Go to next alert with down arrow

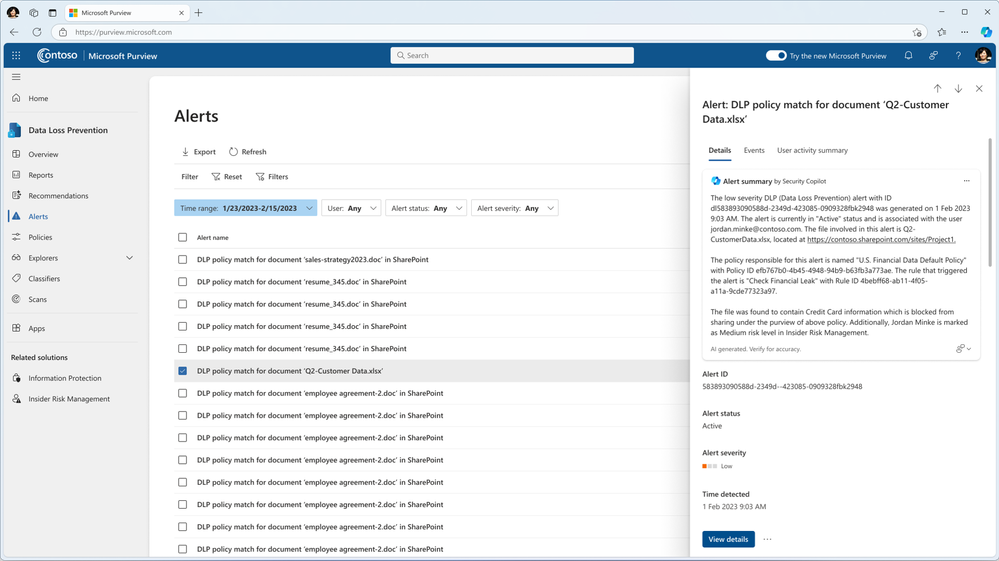[958, 89]
